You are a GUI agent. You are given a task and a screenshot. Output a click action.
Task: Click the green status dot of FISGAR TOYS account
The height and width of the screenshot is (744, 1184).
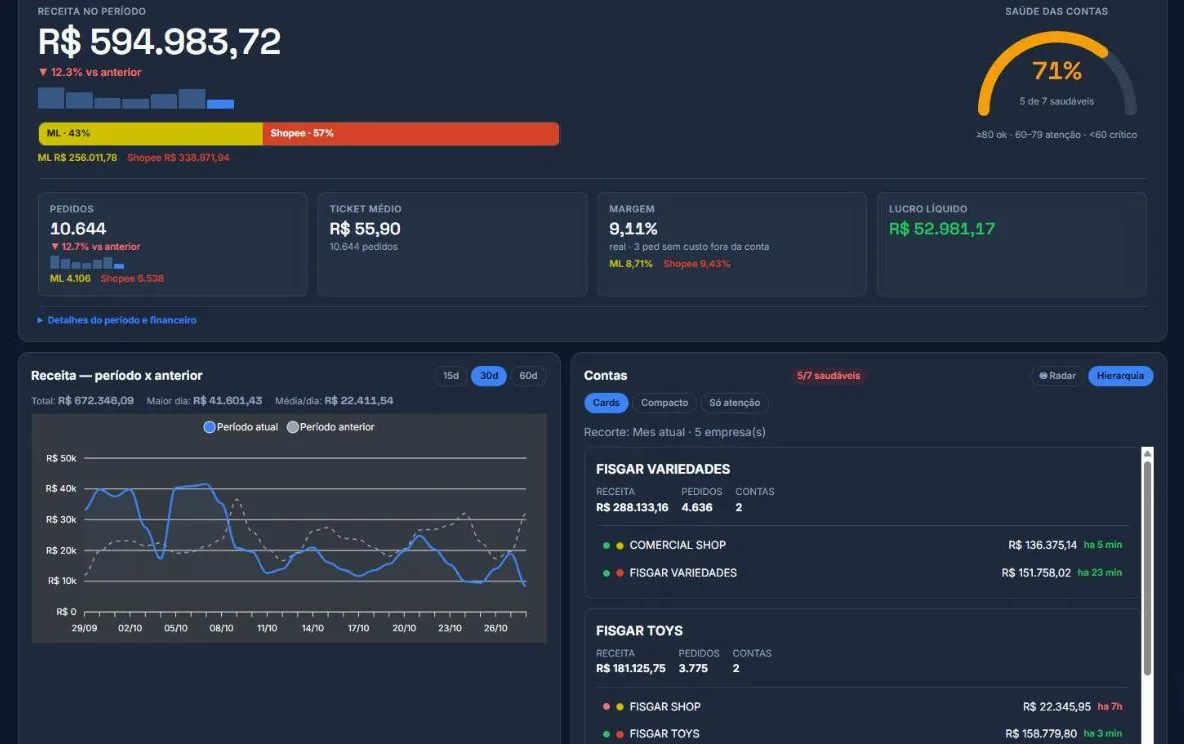(x=606, y=734)
